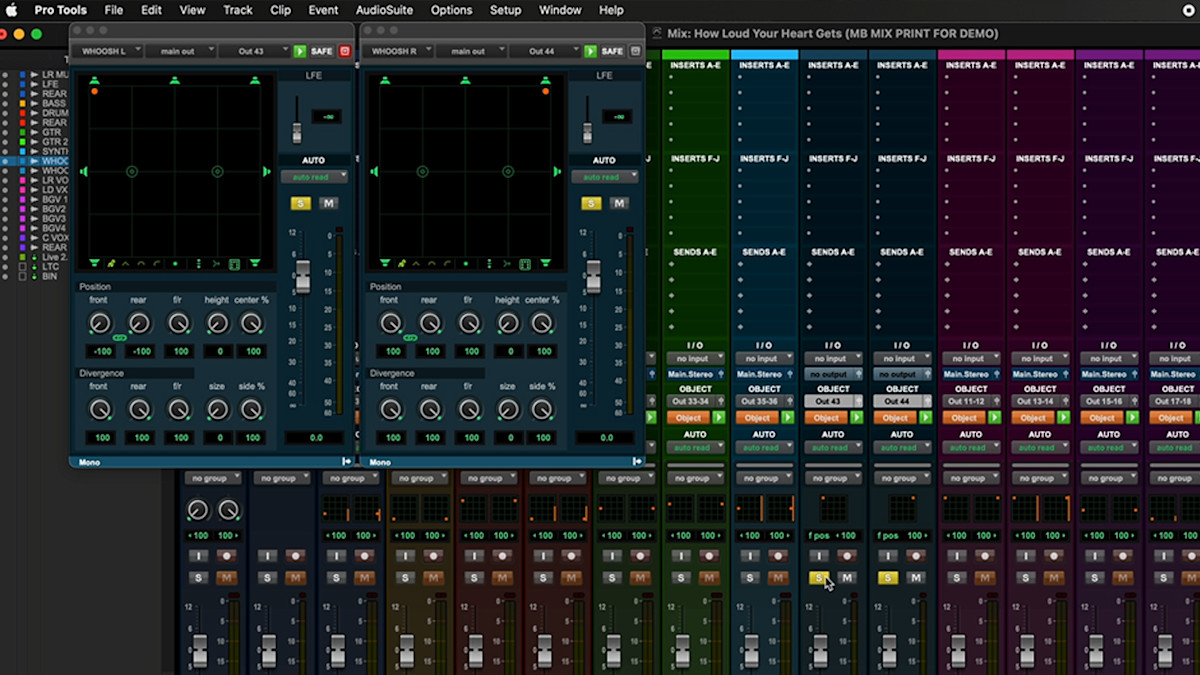Turn the front Position knob in WHOOSH L panner
The height and width of the screenshot is (675, 1200).
pos(100,323)
